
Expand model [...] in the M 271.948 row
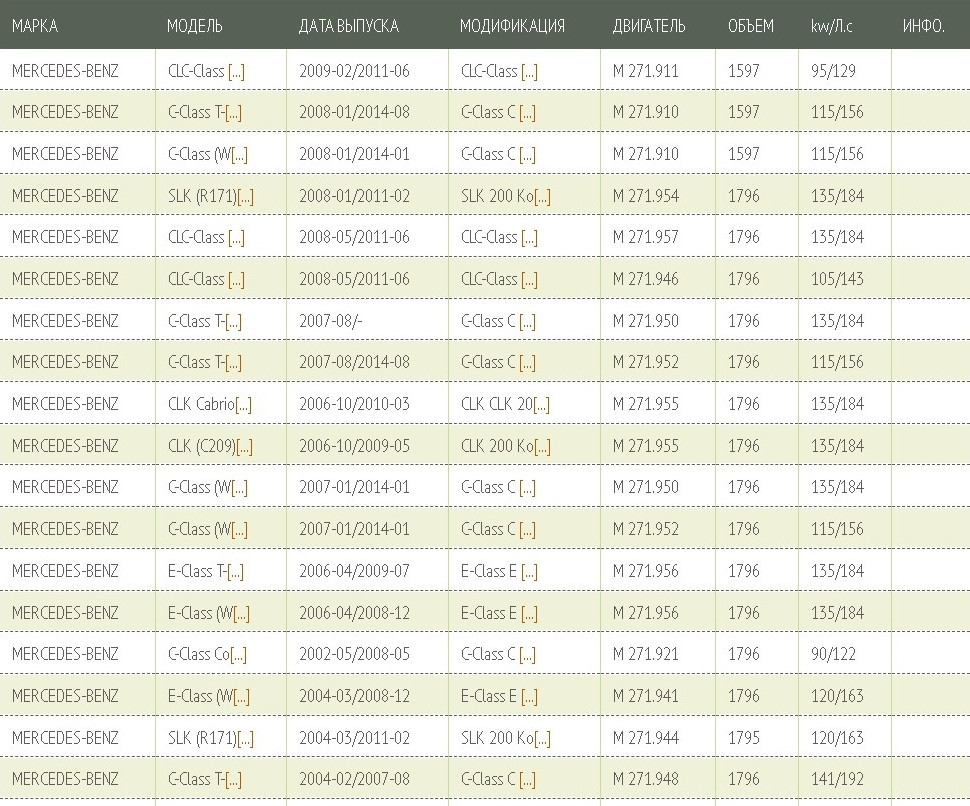[x=233, y=780]
